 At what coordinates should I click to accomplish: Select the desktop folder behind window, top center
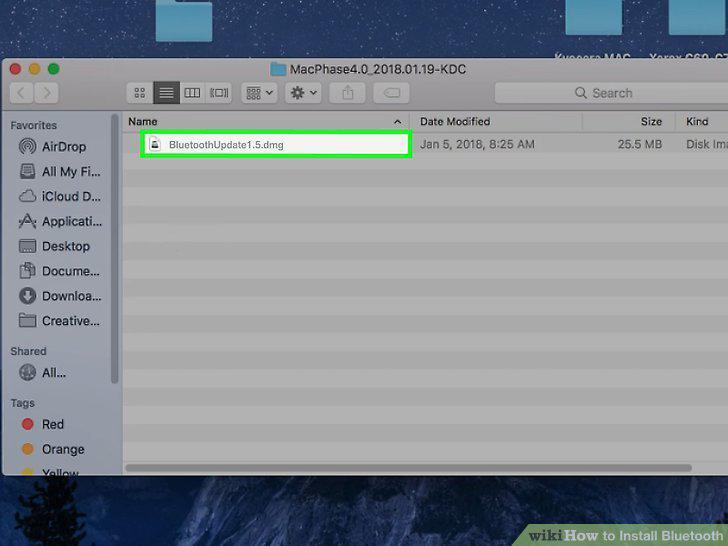pos(184,20)
